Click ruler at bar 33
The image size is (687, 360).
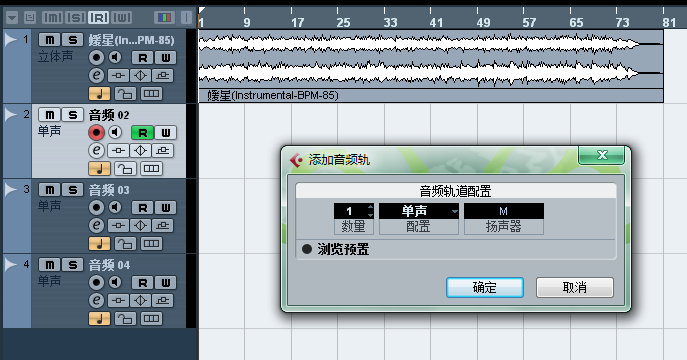click(x=390, y=22)
